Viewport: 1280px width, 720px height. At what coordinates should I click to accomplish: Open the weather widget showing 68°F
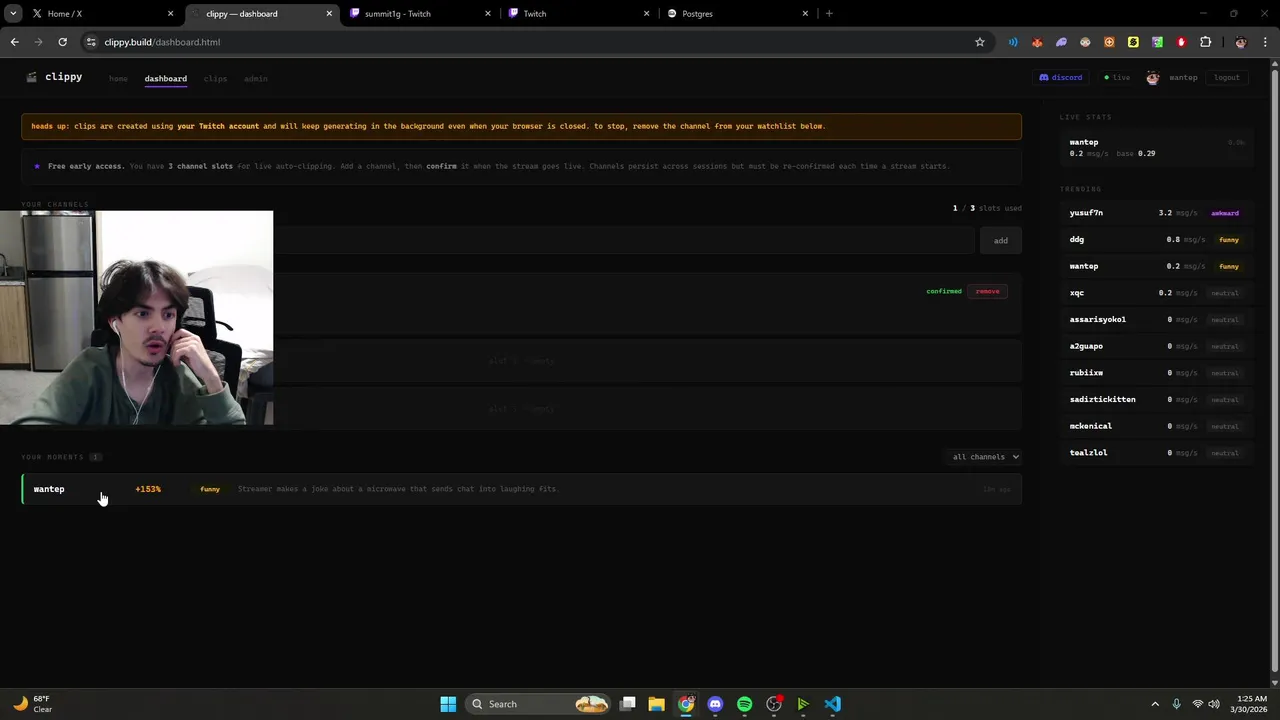tap(32, 704)
